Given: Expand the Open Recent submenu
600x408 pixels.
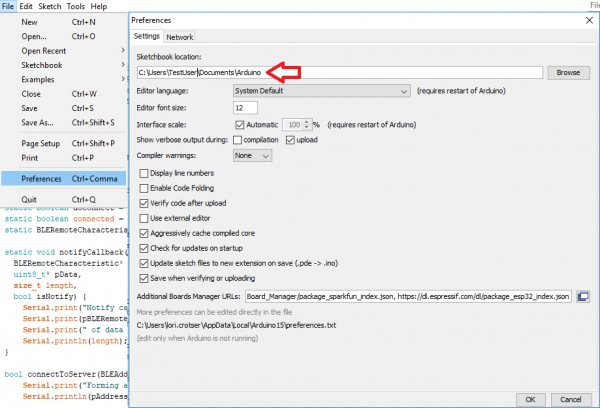Looking at the screenshot, I should click(64, 51).
